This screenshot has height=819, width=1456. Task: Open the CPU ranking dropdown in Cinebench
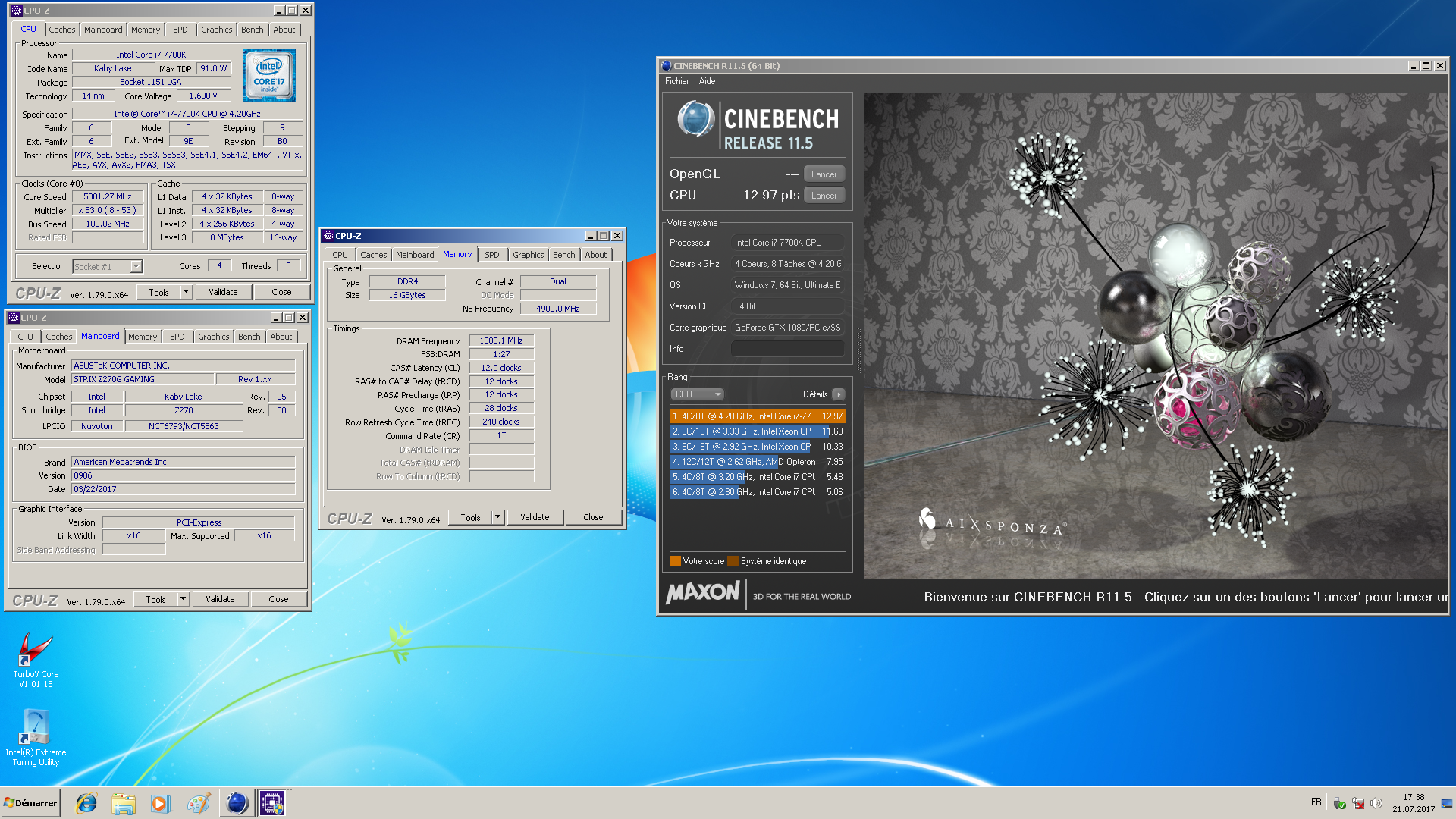697,394
